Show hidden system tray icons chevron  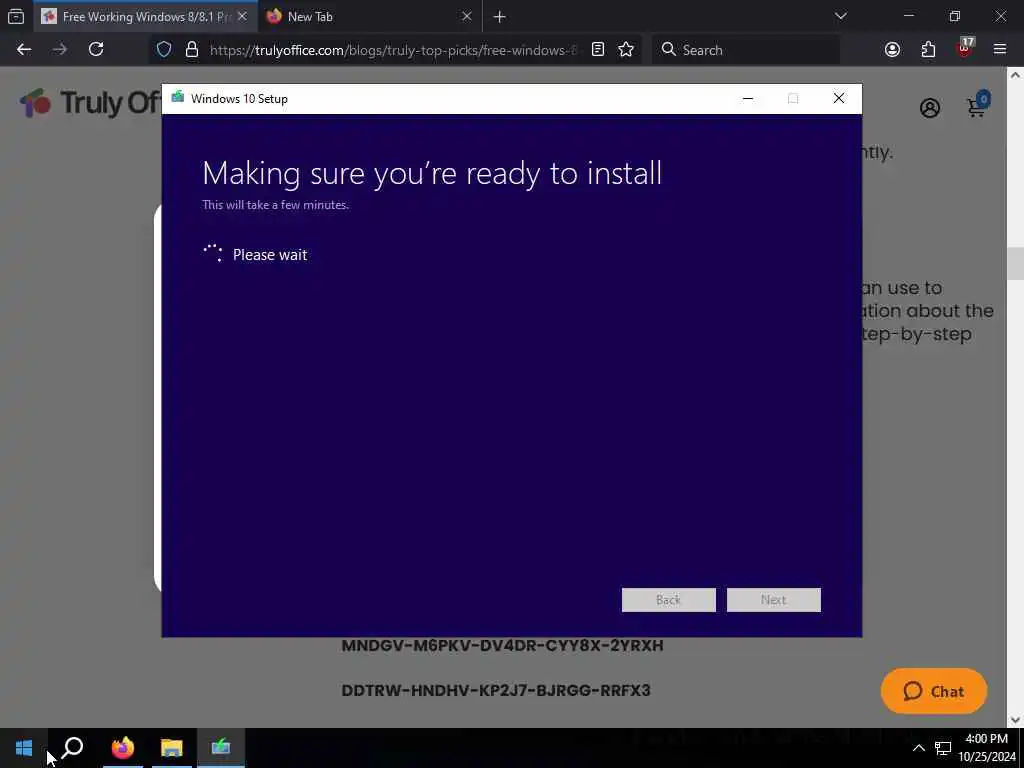click(918, 748)
